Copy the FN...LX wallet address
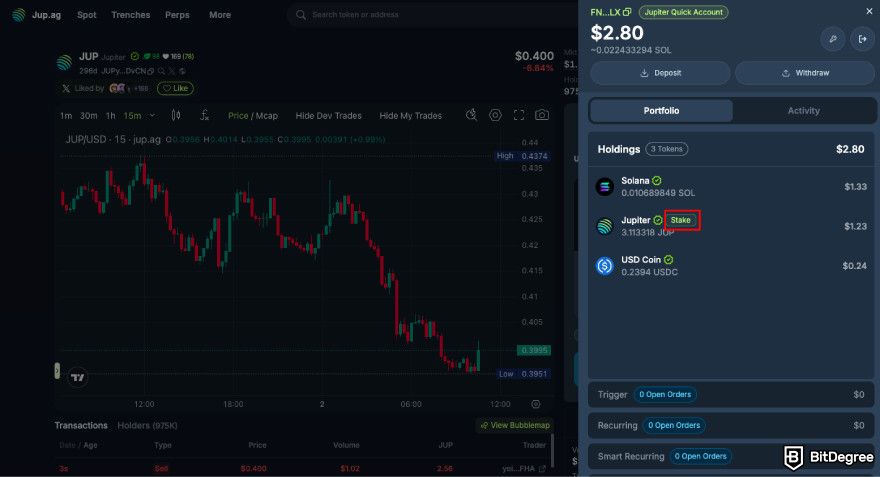Screen dimensions: 880x477 (x=627, y=12)
